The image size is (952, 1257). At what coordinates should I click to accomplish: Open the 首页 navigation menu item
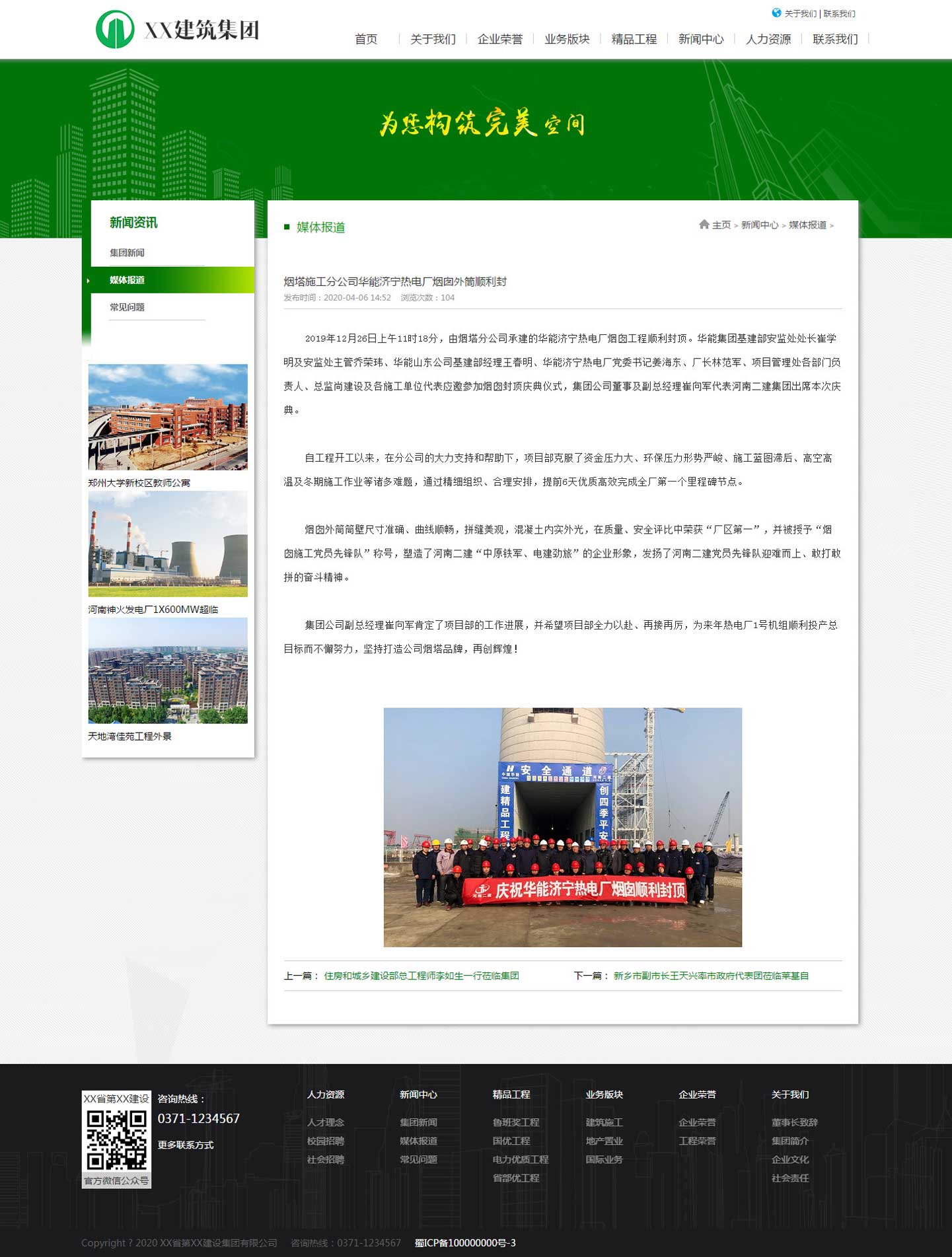click(x=366, y=39)
